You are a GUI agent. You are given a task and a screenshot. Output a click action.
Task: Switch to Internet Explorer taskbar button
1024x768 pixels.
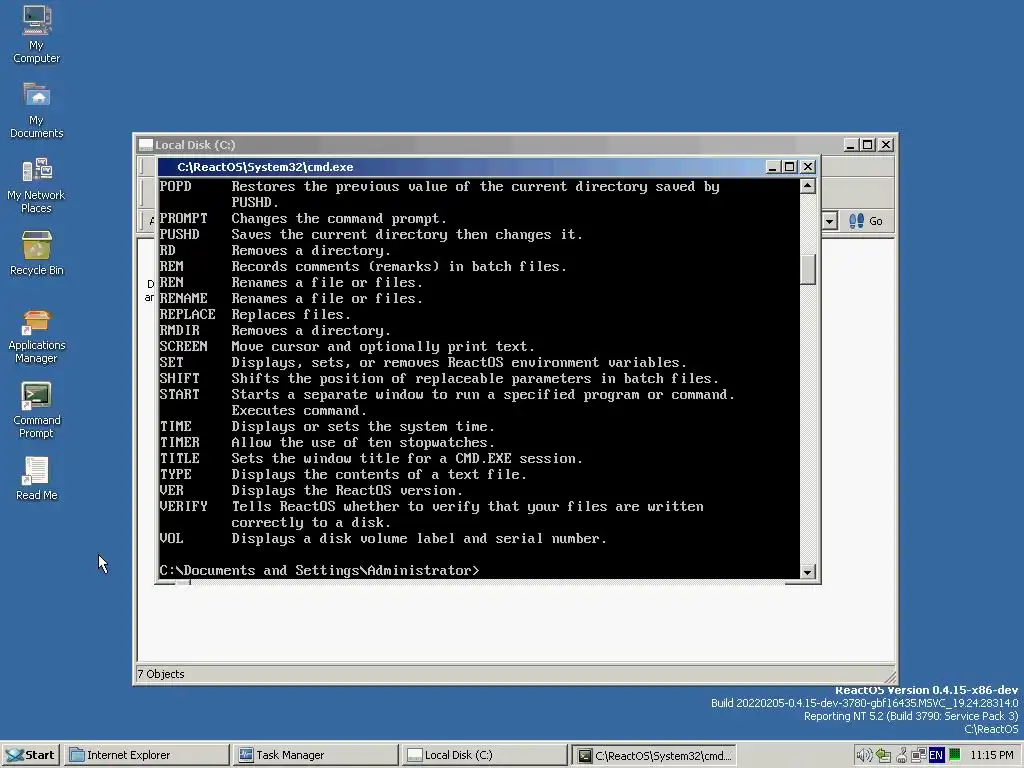point(148,755)
